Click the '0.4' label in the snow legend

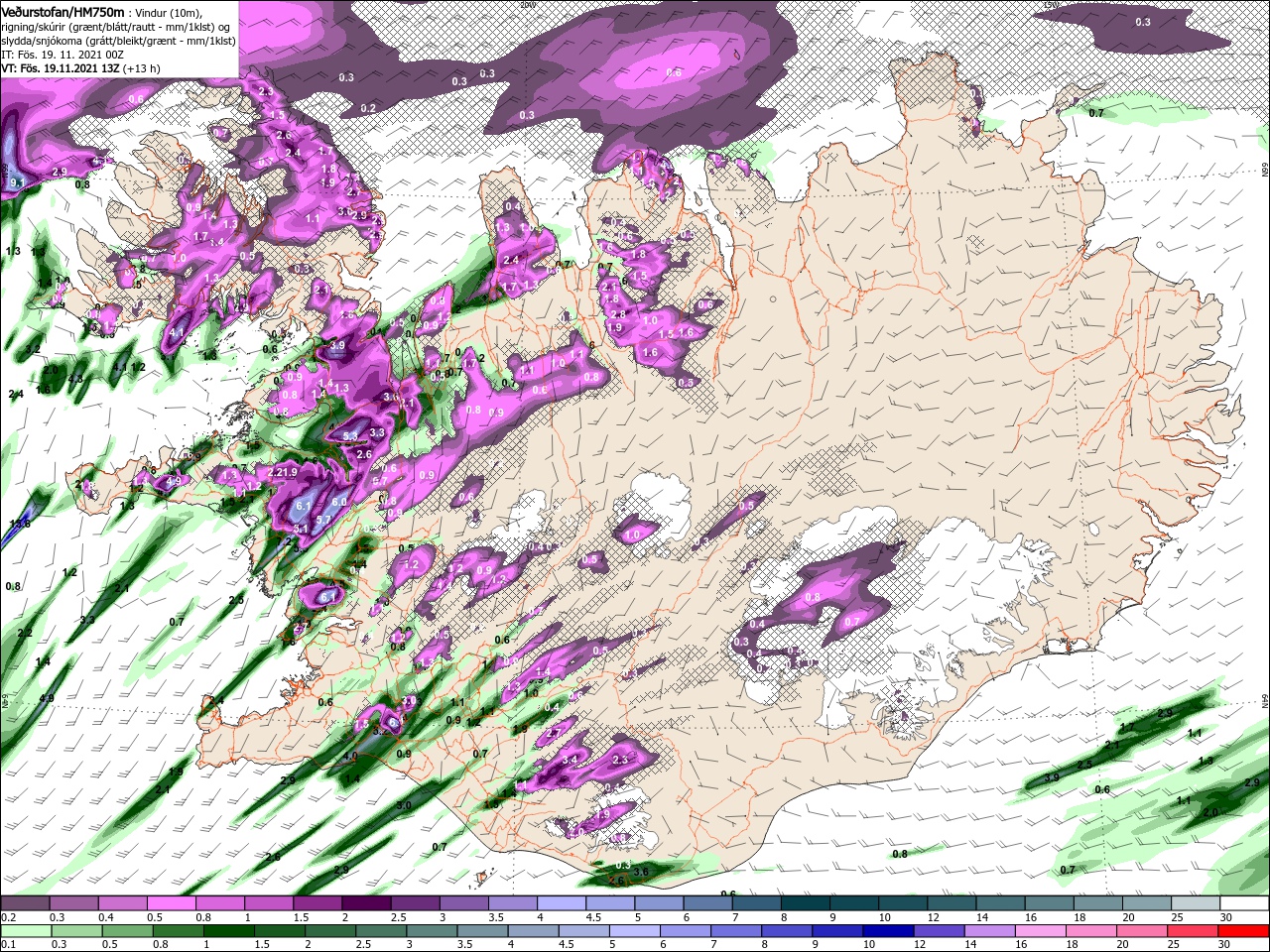coord(105,917)
